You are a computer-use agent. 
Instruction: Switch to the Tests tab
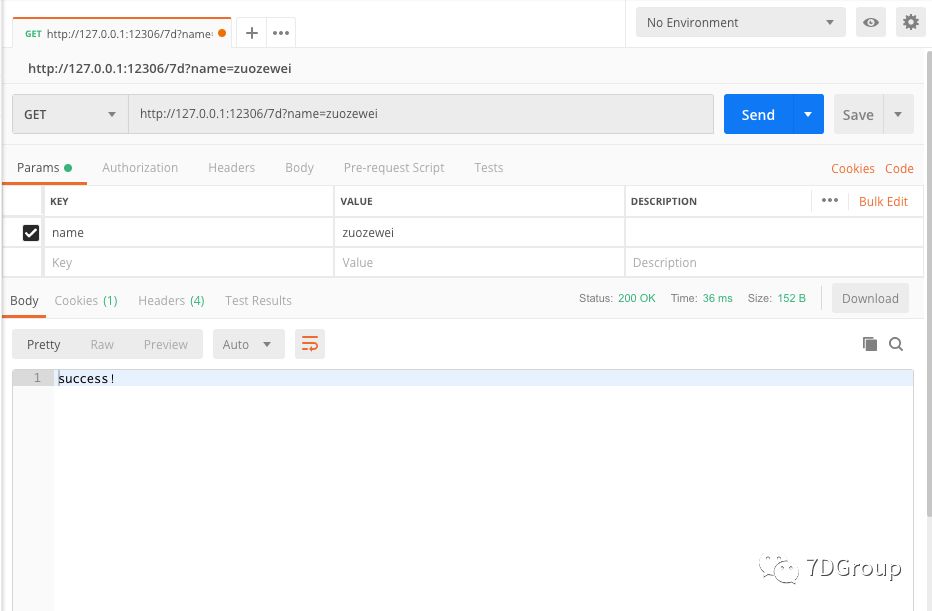pos(488,167)
